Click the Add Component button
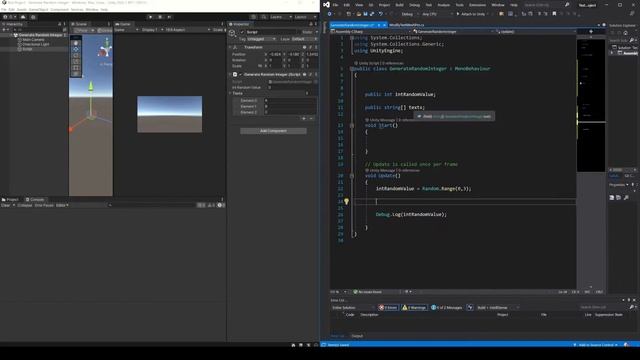Screen dimensions: 640x360 coord(273,131)
